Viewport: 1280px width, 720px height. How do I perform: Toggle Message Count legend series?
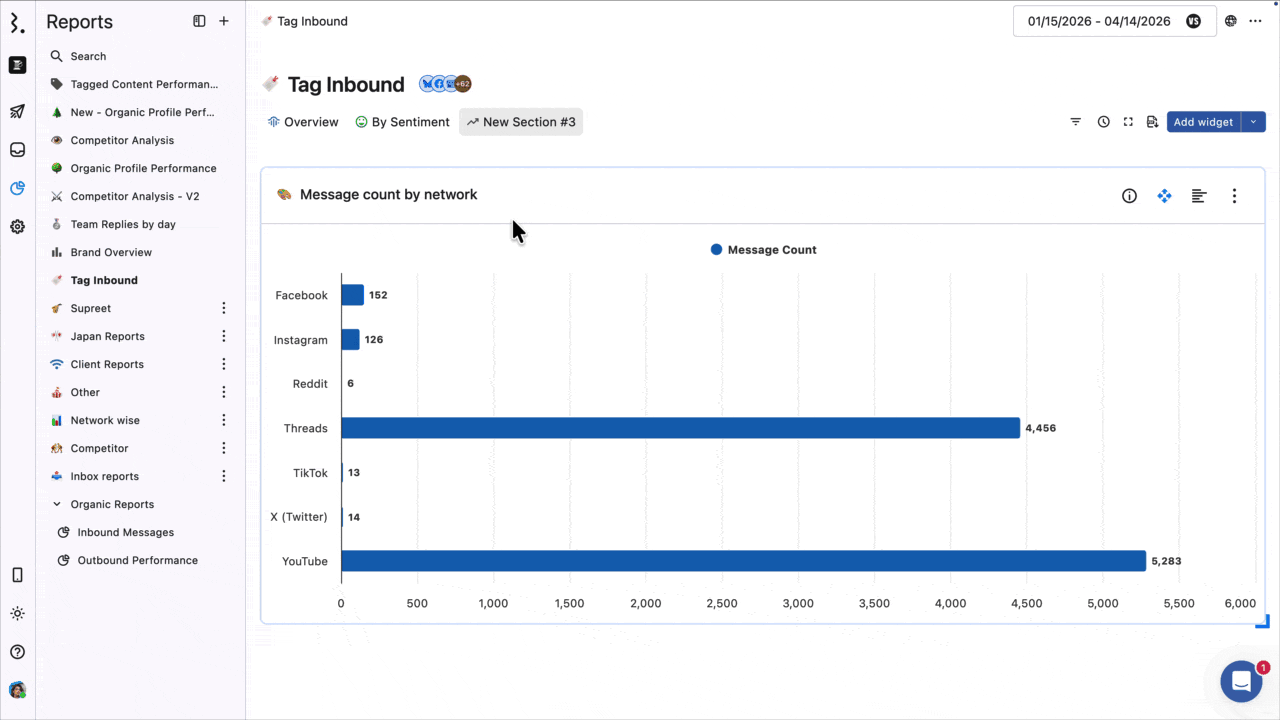[763, 250]
